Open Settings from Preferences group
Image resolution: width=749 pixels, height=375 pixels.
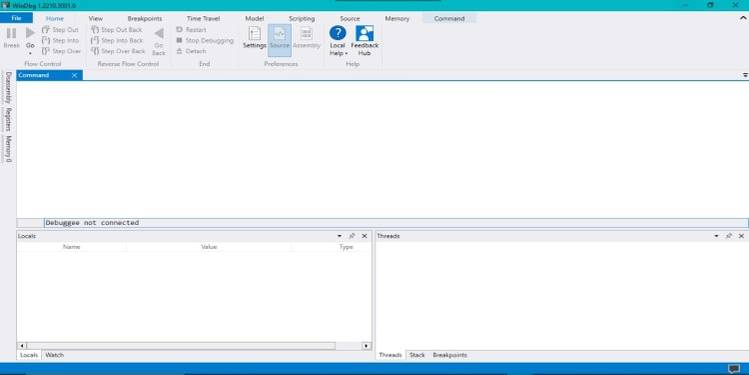[x=255, y=37]
